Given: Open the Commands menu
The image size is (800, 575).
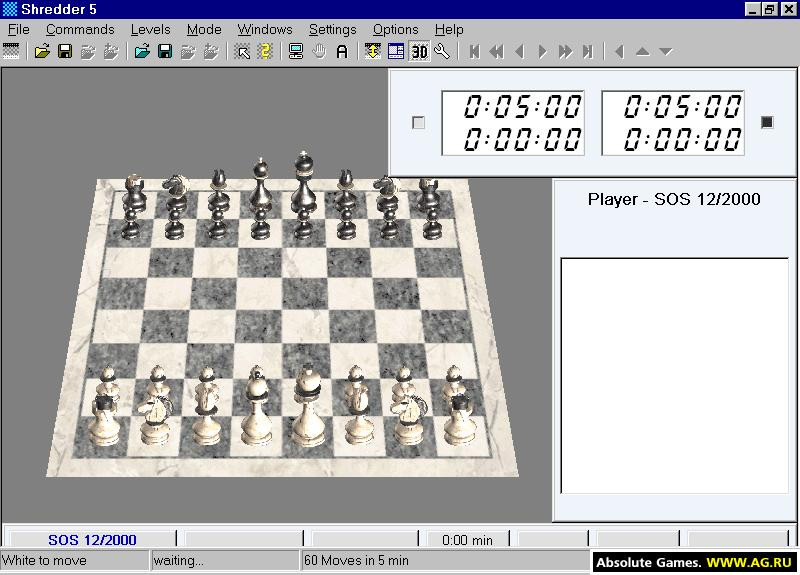Looking at the screenshot, I should pos(80,30).
